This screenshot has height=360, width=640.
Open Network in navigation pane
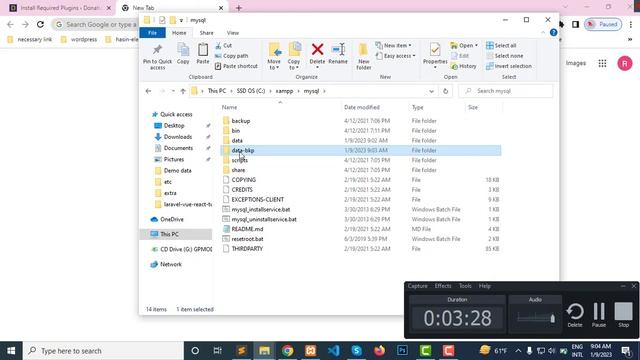[x=171, y=264]
